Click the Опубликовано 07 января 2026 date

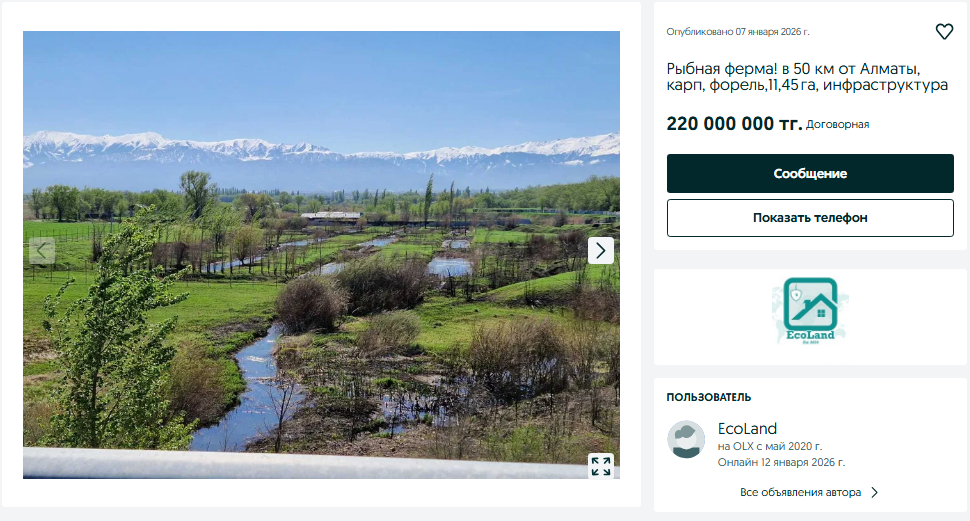[x=737, y=32]
